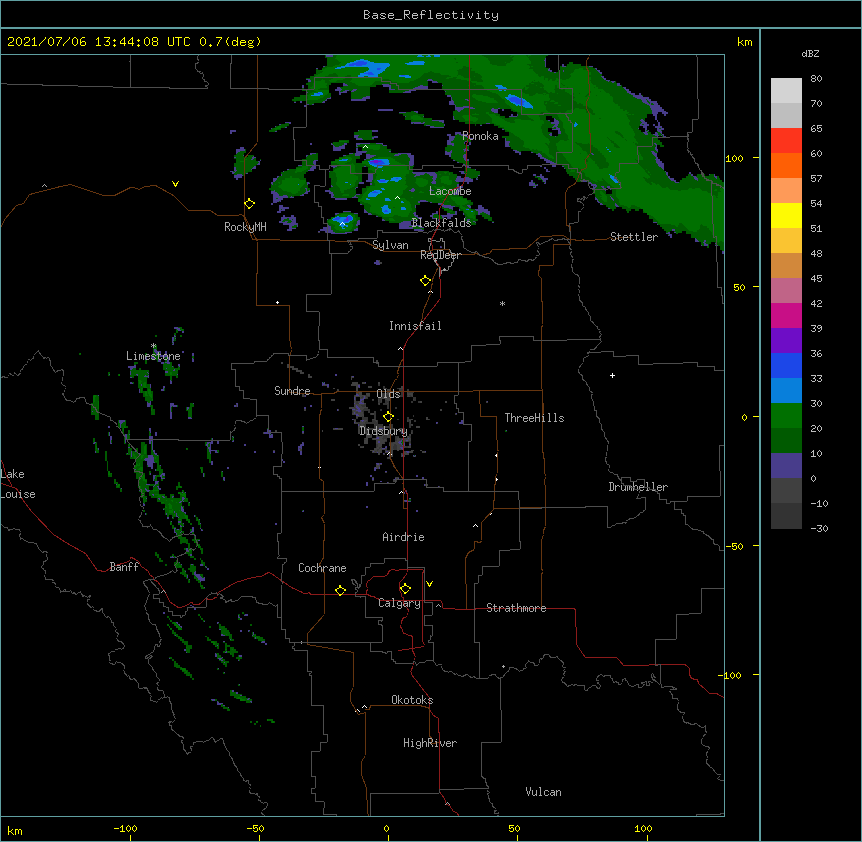Select the 80 value in dBZ legend

[816, 79]
